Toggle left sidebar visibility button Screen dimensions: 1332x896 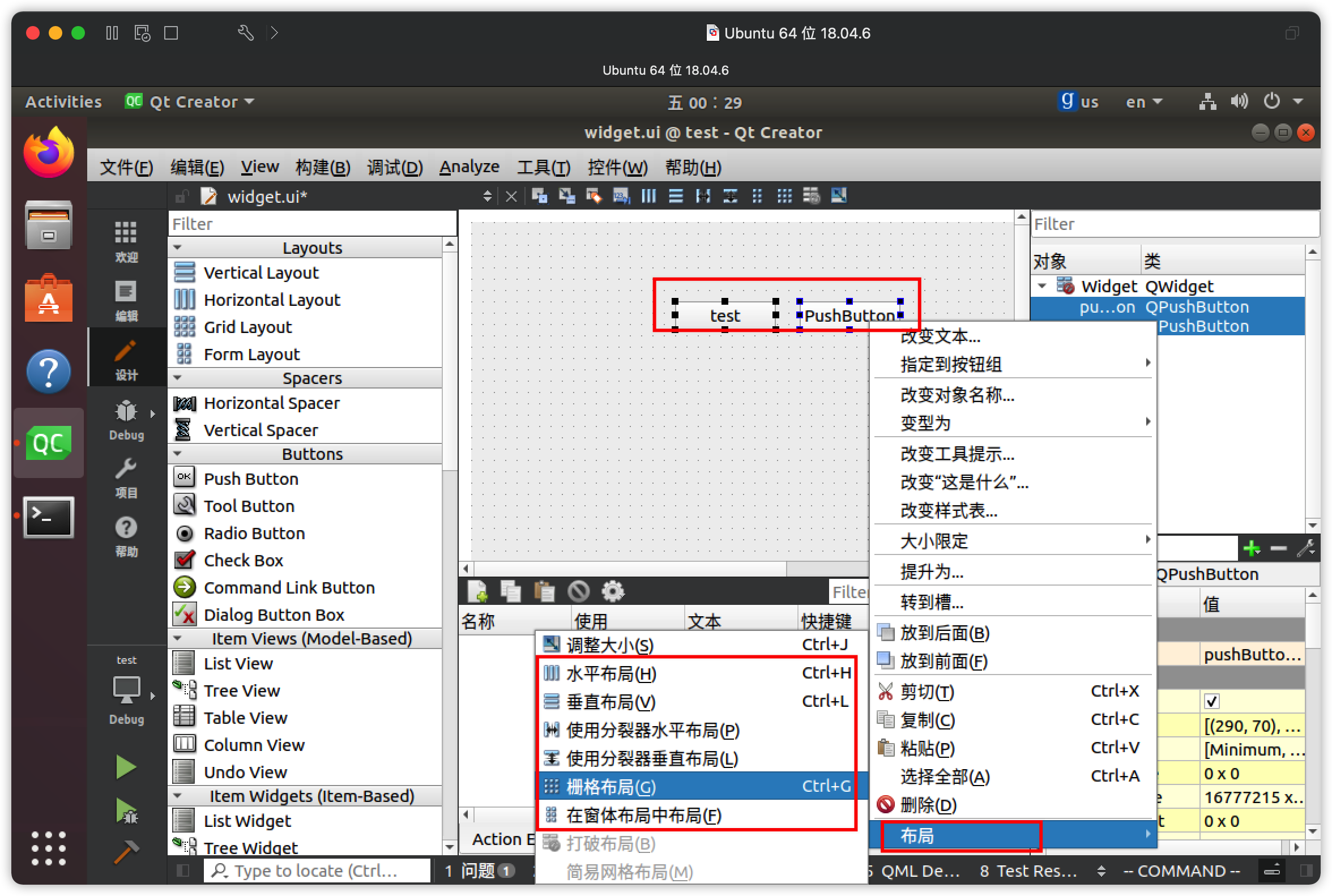(x=183, y=871)
